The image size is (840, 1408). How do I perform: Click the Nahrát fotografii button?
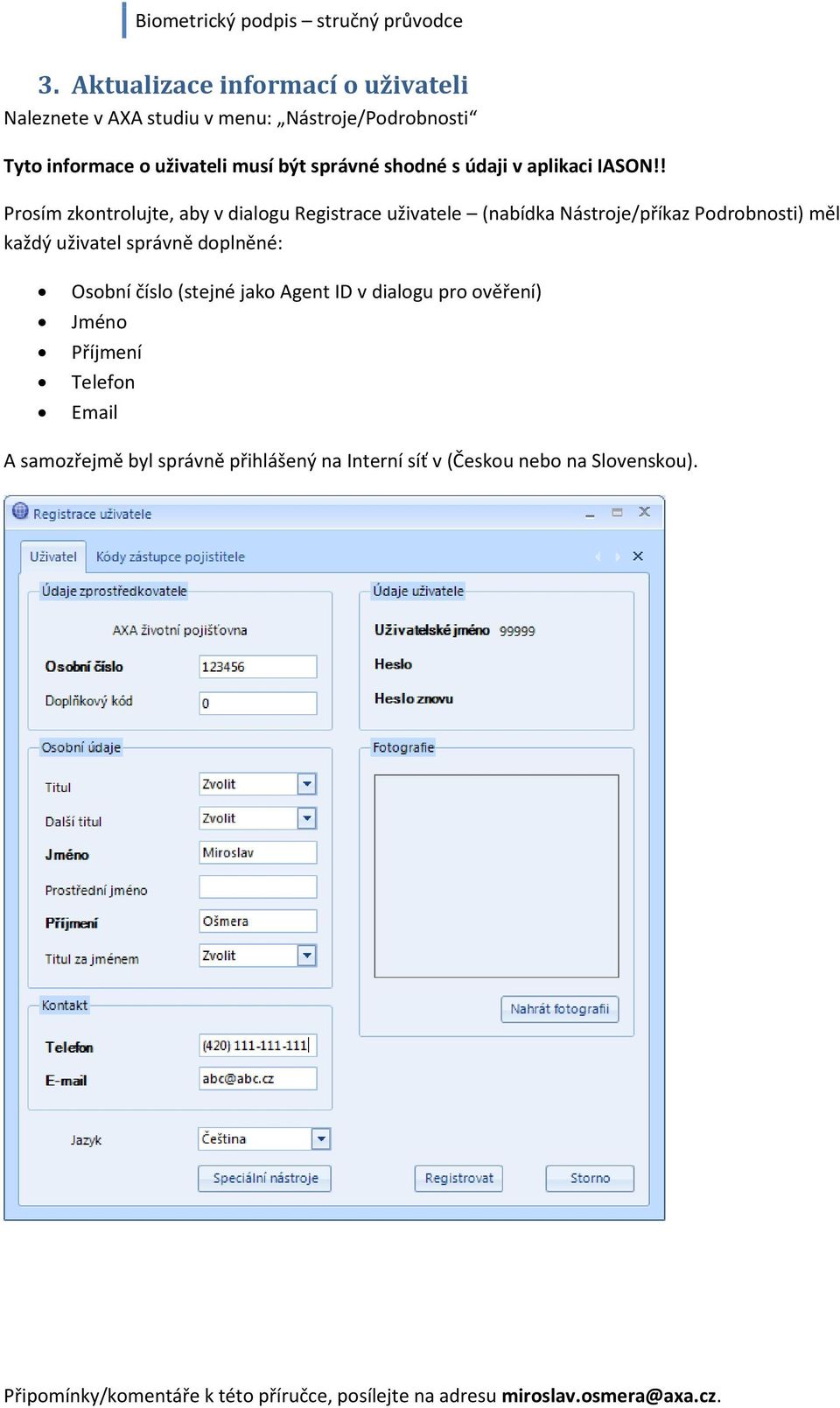[x=560, y=1009]
